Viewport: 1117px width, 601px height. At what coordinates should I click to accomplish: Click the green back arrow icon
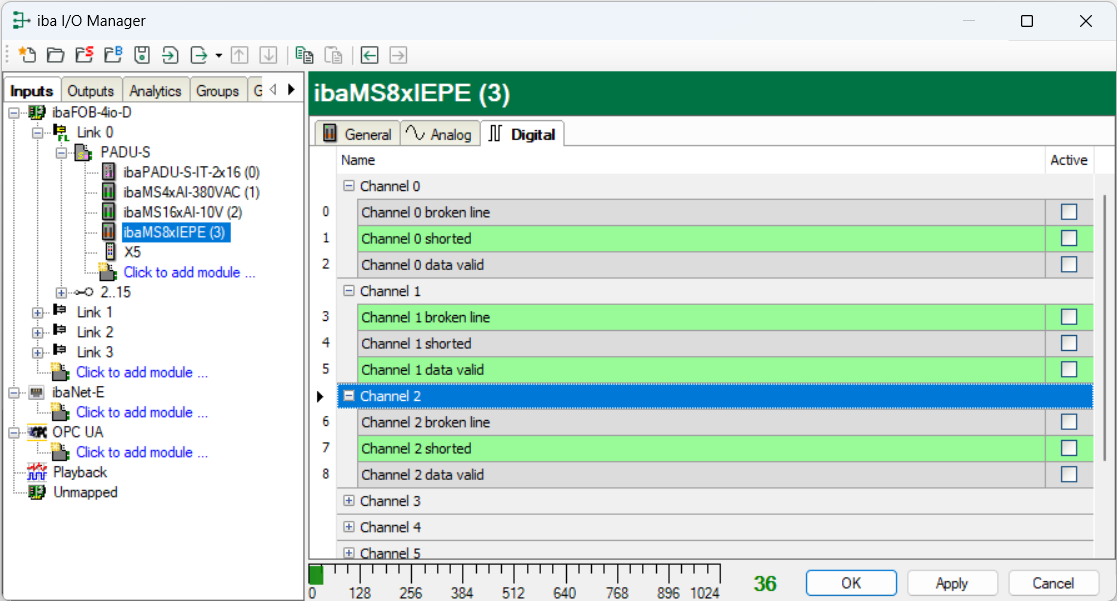tap(370, 55)
